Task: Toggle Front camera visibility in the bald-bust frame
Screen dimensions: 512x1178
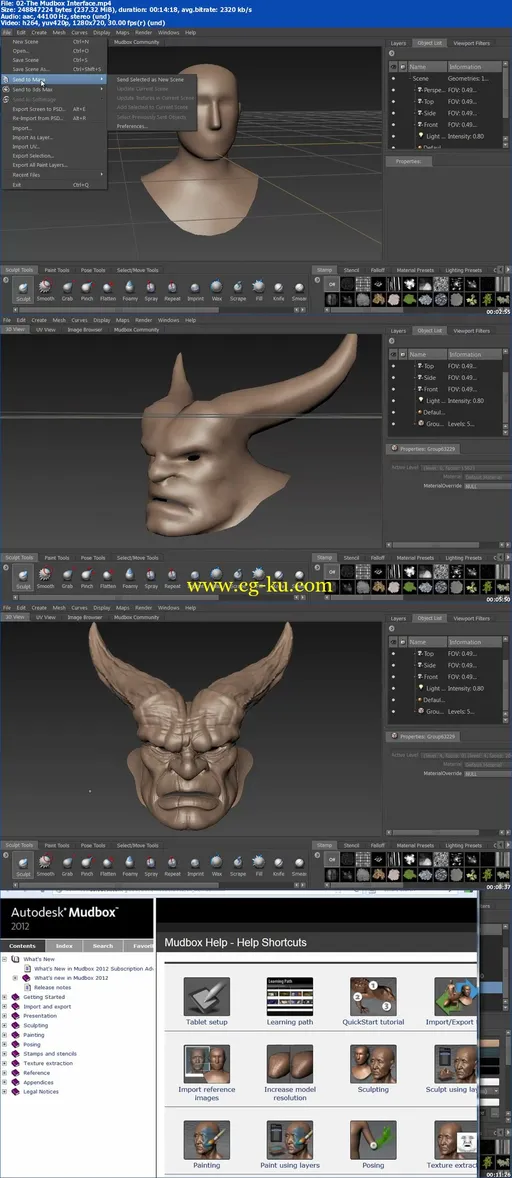Action: click(393, 125)
